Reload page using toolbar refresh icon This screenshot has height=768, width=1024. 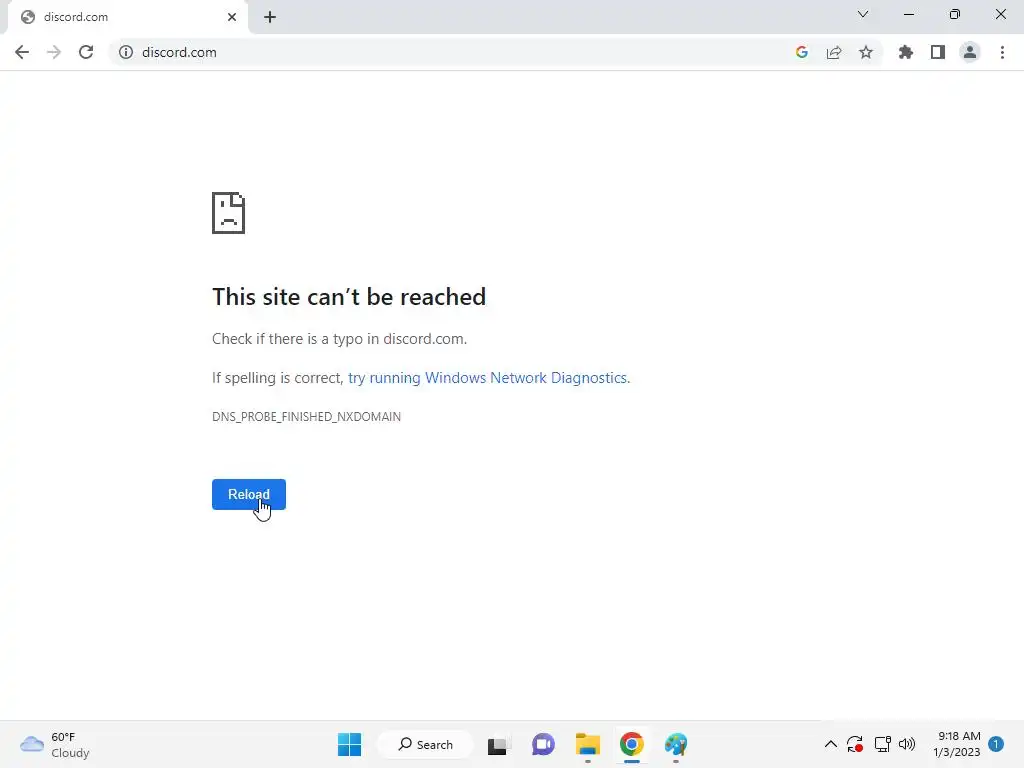coord(86,52)
